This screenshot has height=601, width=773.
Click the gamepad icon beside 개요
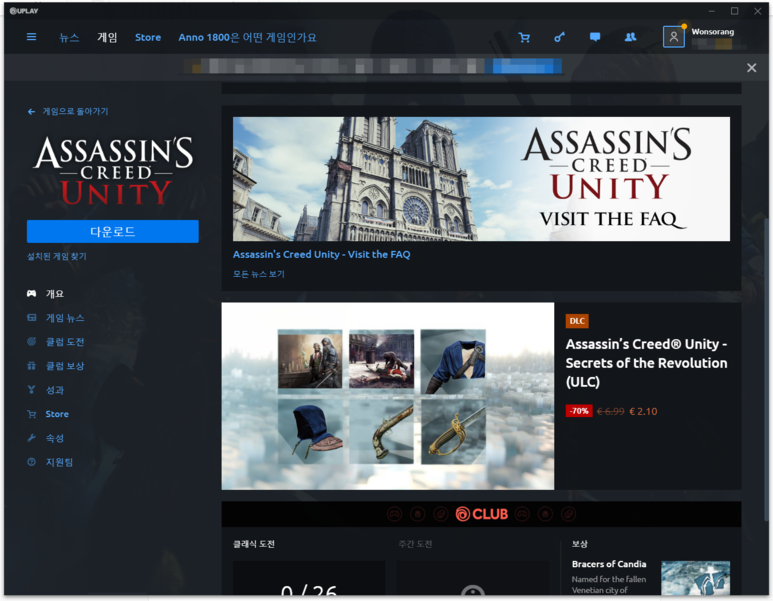click(32, 293)
